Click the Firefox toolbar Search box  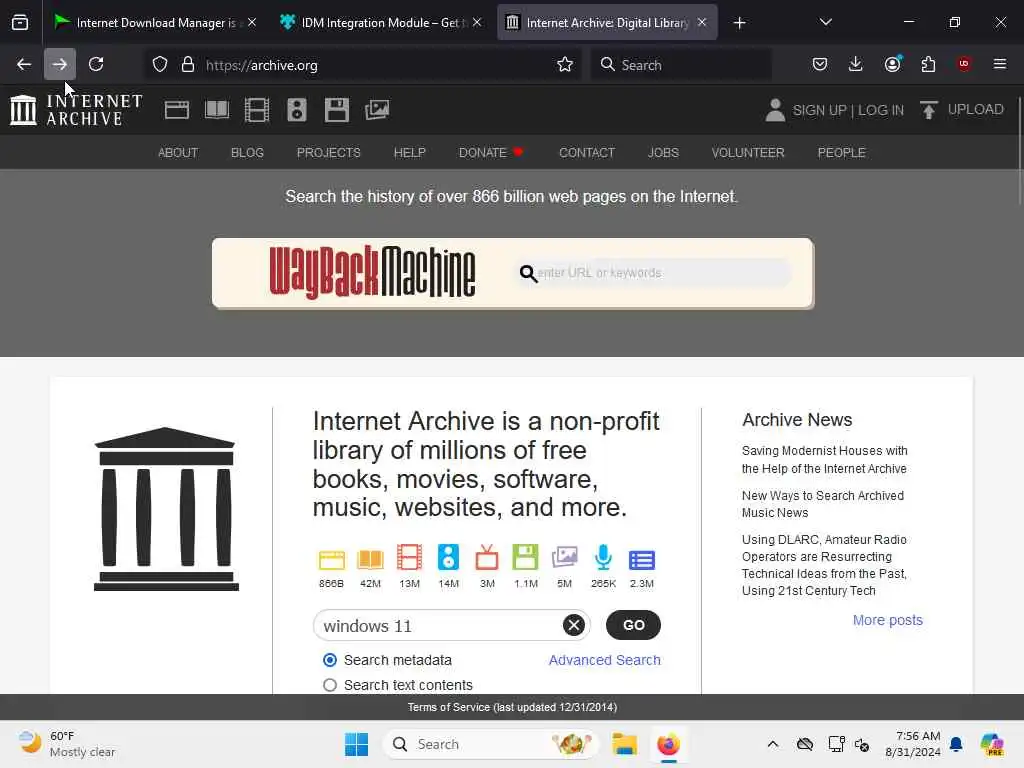681,65
